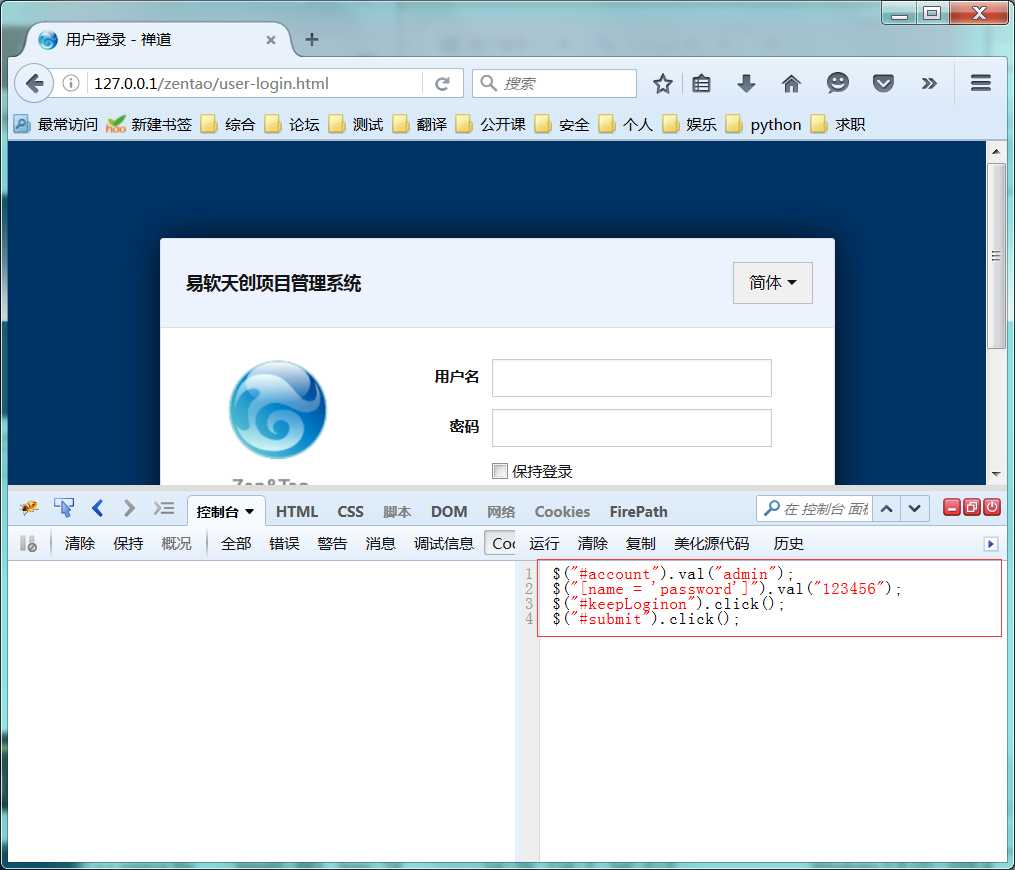Switch to the Firebug 网络 tab
The image size is (1015, 870).
(501, 511)
